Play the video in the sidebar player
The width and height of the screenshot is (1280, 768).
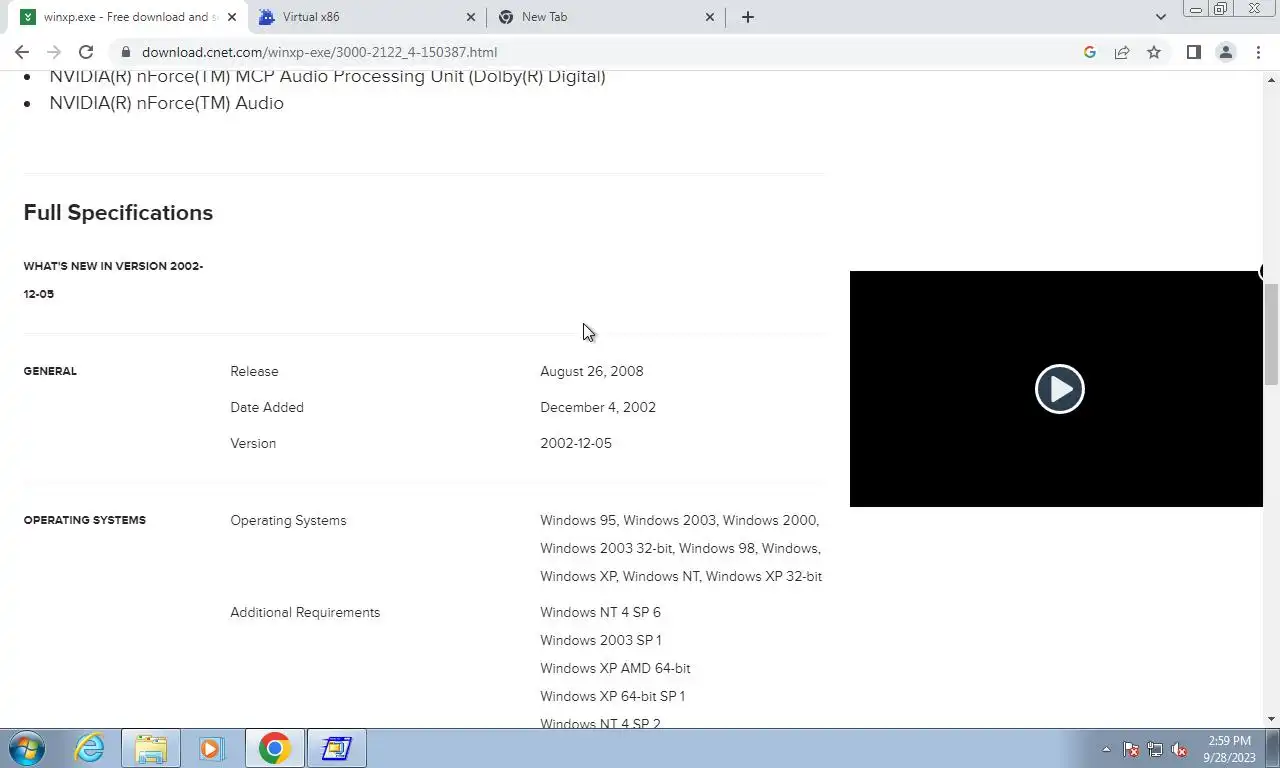click(x=1059, y=389)
